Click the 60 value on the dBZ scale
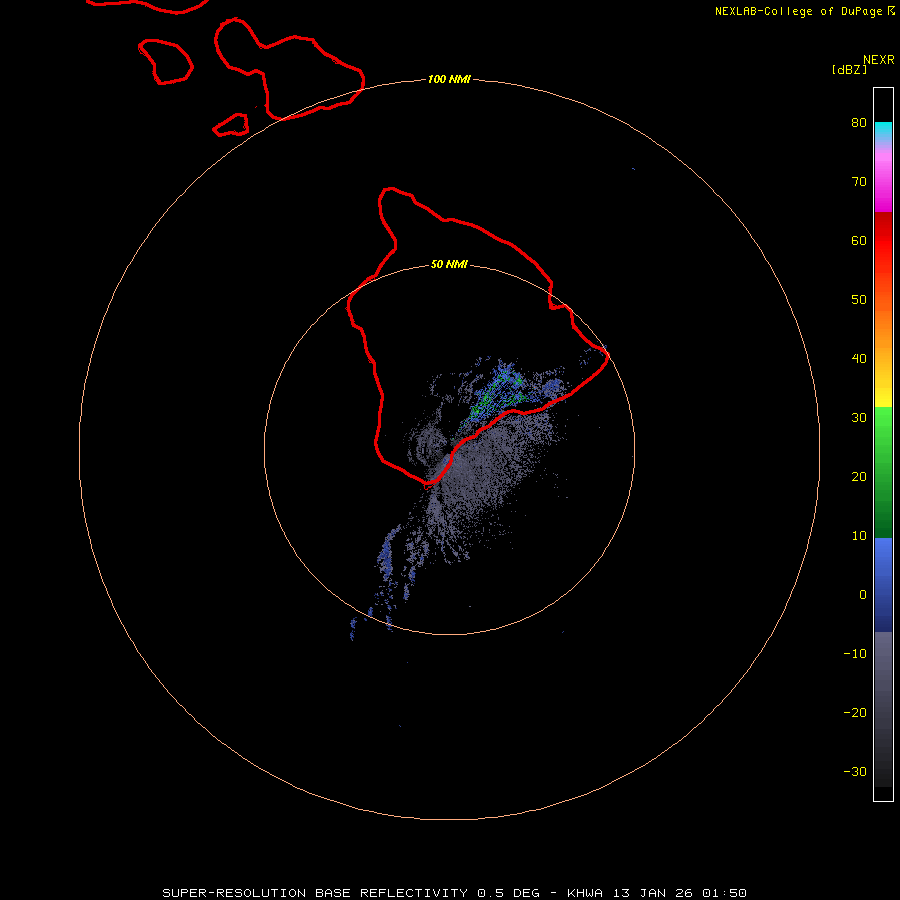Image resolution: width=900 pixels, height=900 pixels. (x=859, y=240)
